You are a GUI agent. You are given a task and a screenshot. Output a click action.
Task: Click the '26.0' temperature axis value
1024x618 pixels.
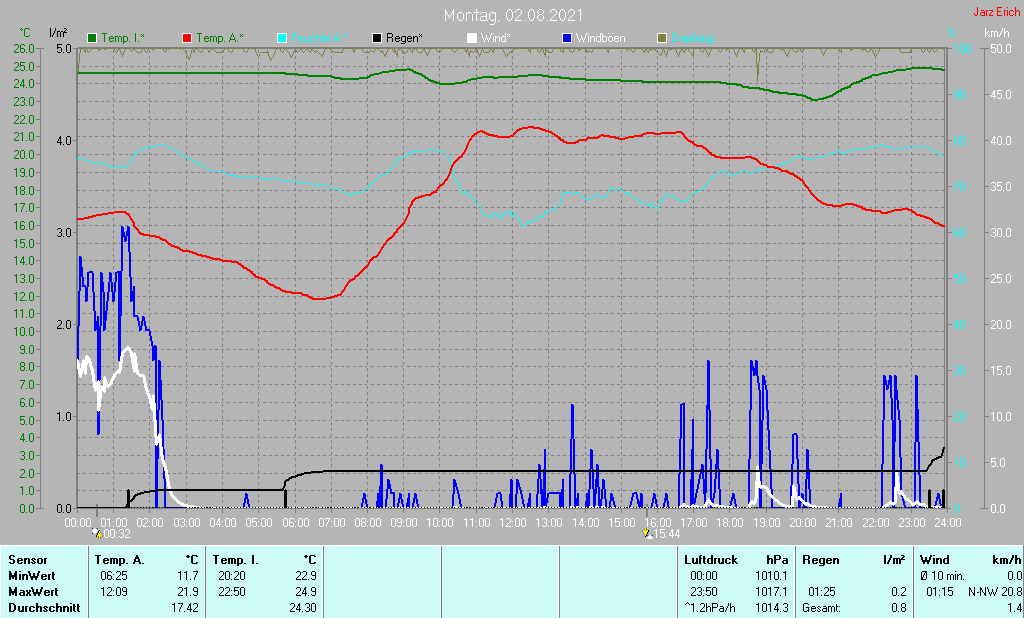click(24, 48)
